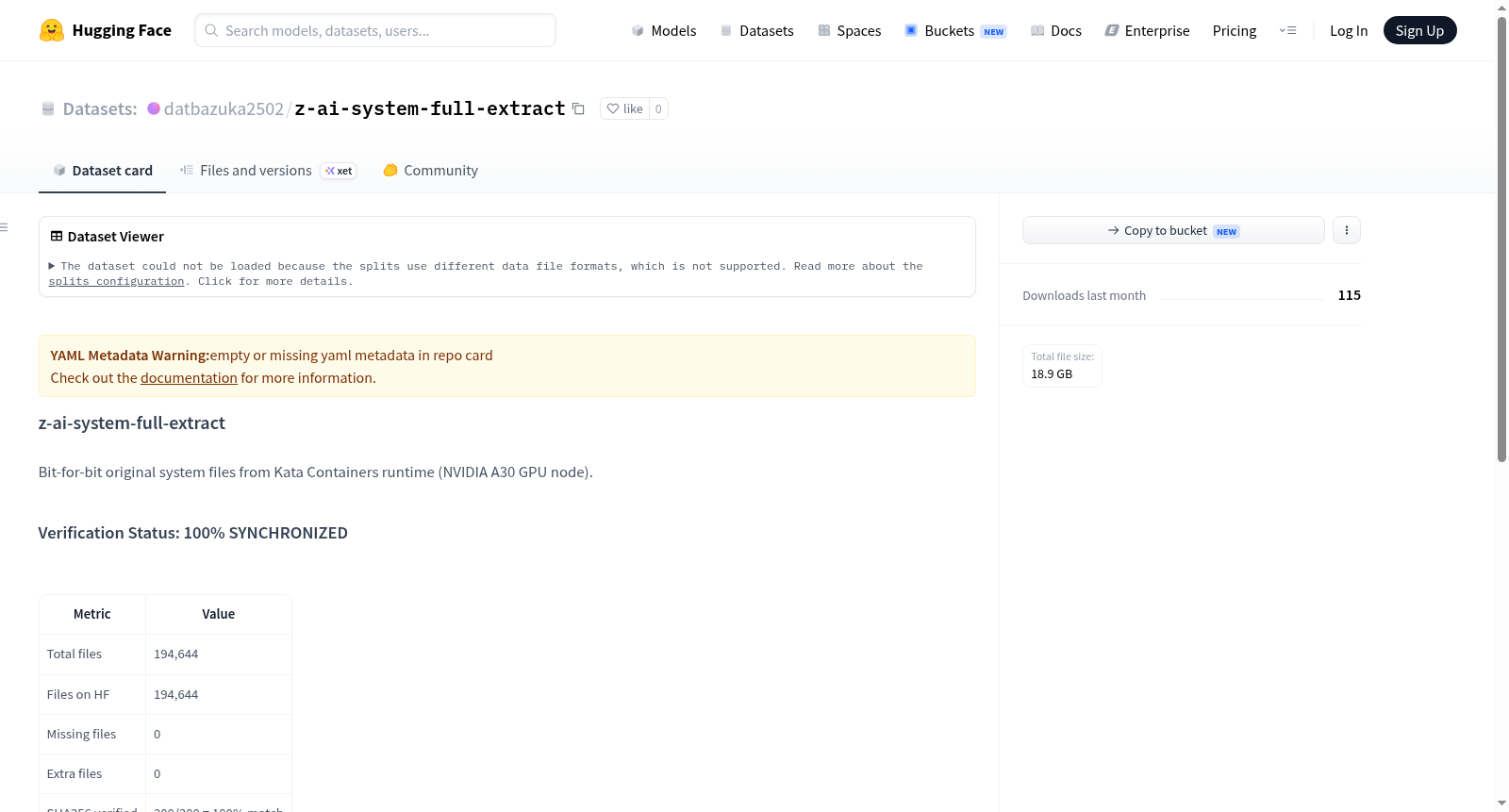Focus the search models, datasets, users field

[375, 30]
